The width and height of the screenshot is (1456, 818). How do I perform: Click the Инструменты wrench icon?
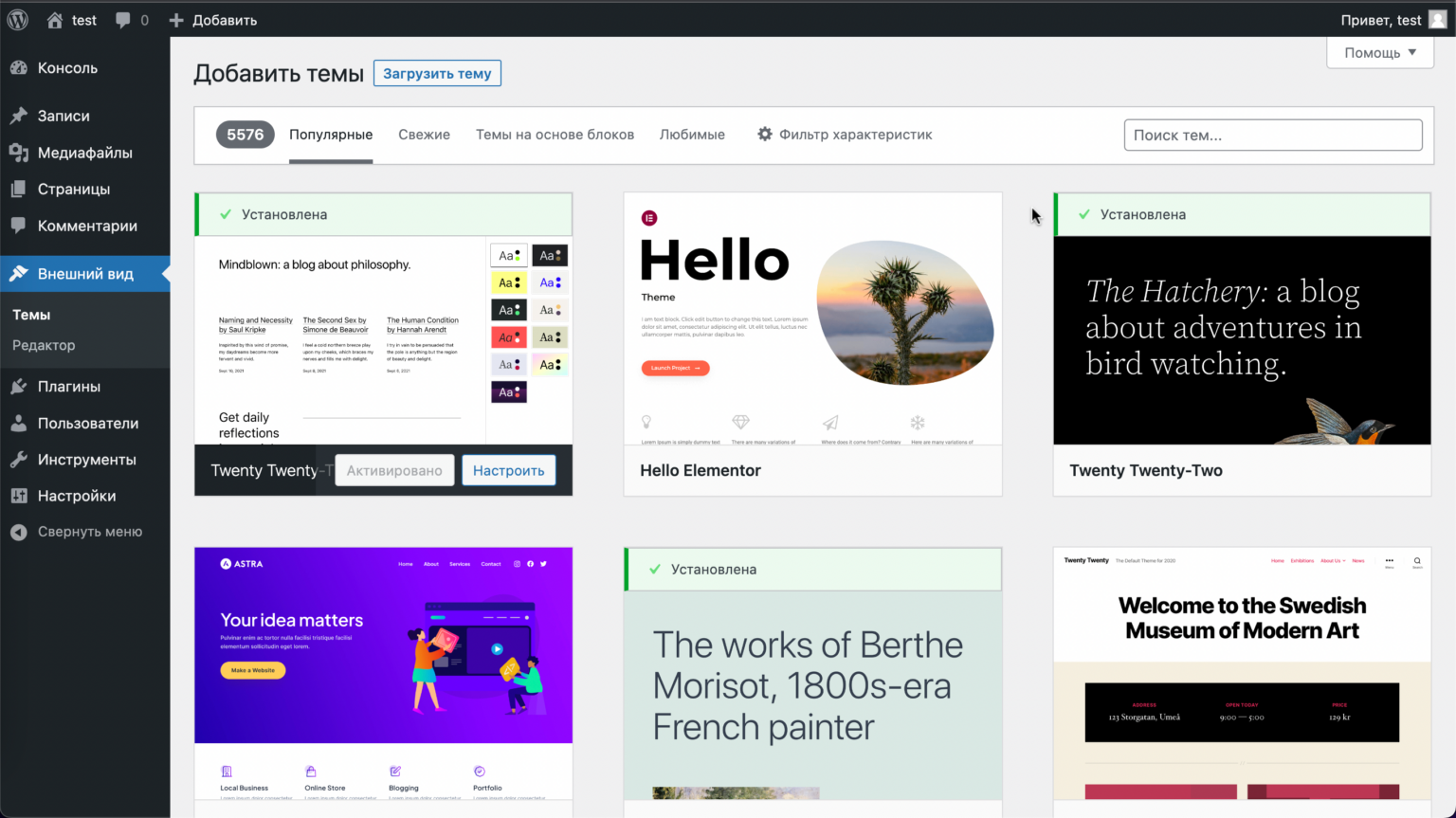pos(19,460)
